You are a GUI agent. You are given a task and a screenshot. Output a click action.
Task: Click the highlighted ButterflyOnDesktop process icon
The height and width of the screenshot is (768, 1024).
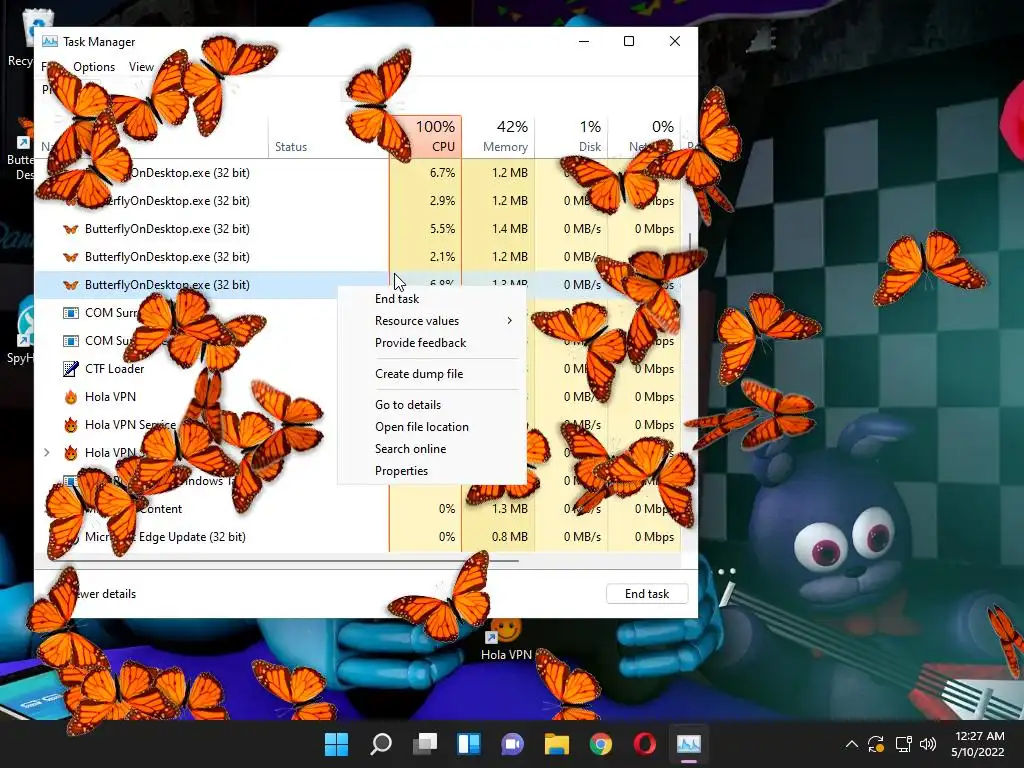[x=71, y=285]
